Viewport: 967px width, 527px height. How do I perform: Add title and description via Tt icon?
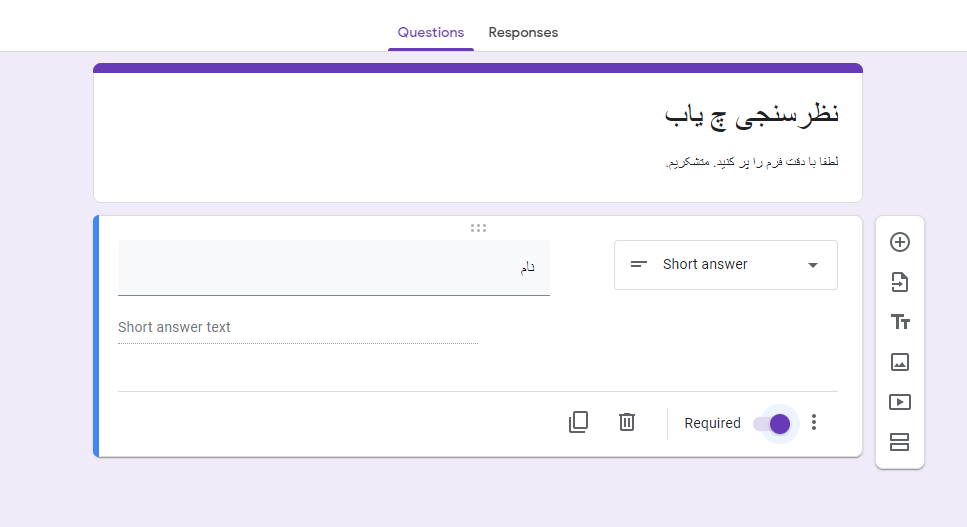[900, 322]
